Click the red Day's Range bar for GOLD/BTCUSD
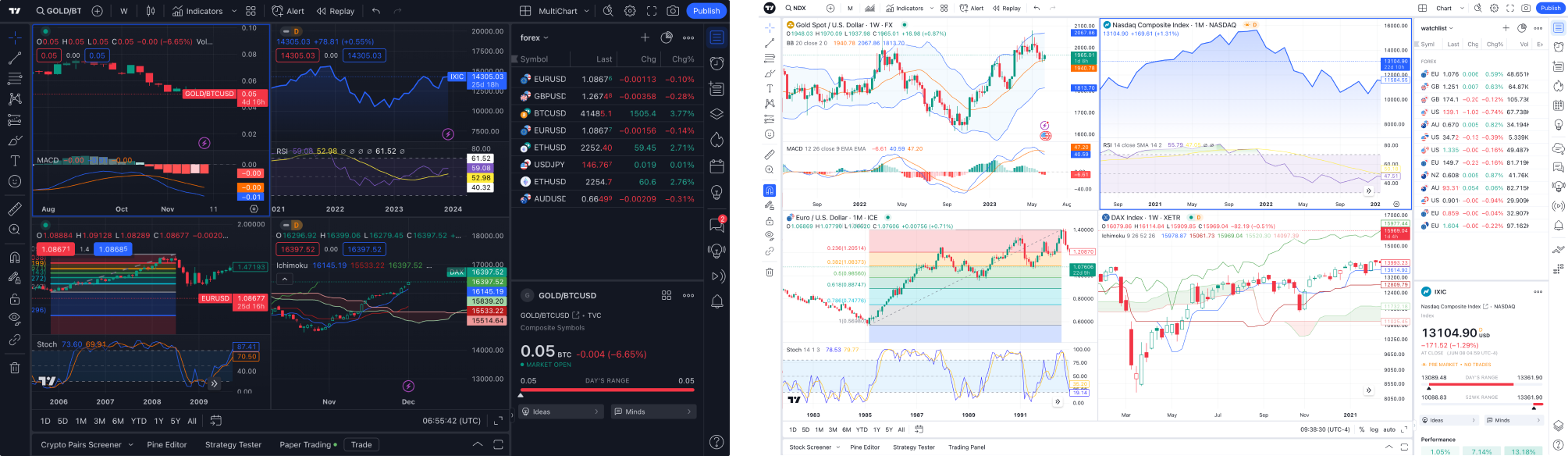Screen dimensions: 1568x456 coord(607,390)
